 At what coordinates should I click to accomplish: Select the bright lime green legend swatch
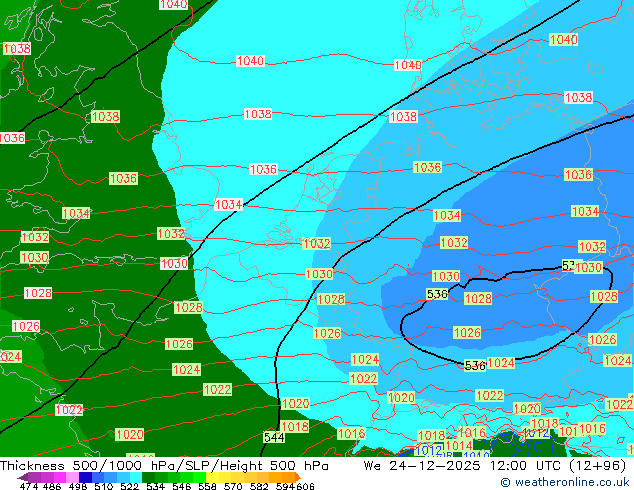199,477
